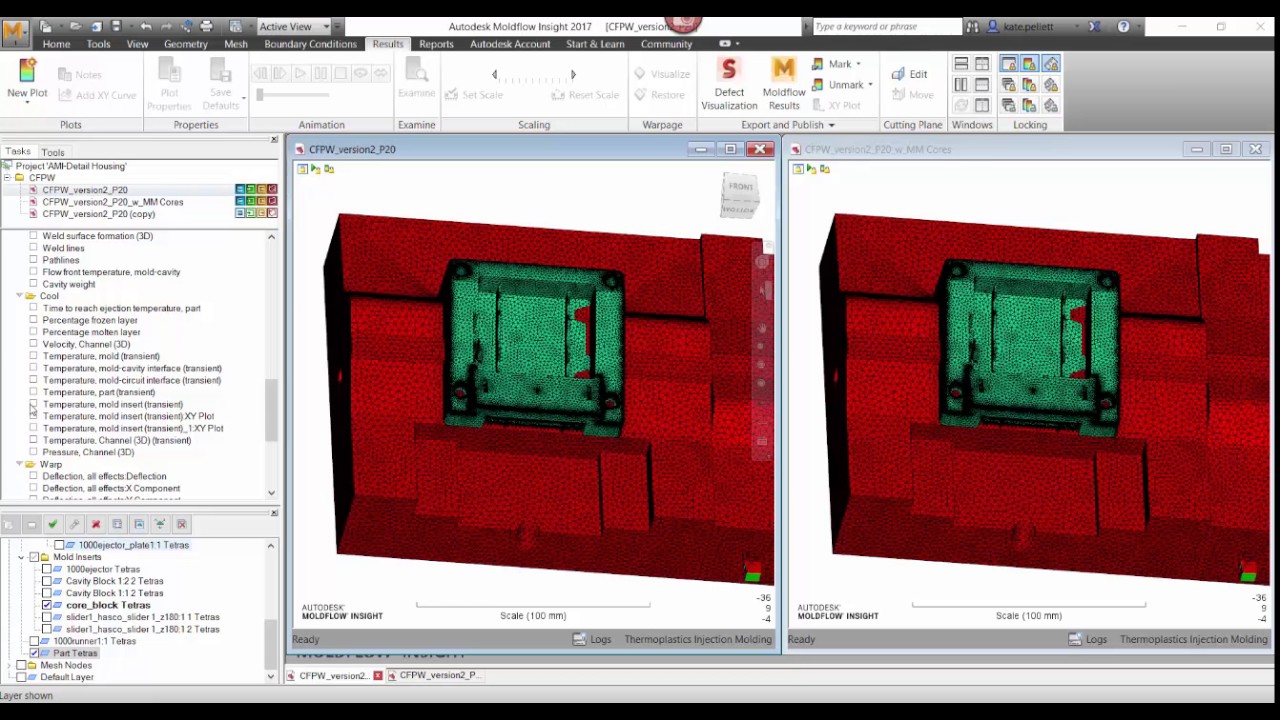Open the Home ribbon tab
This screenshot has width=1280, height=720.
pyautogui.click(x=56, y=44)
